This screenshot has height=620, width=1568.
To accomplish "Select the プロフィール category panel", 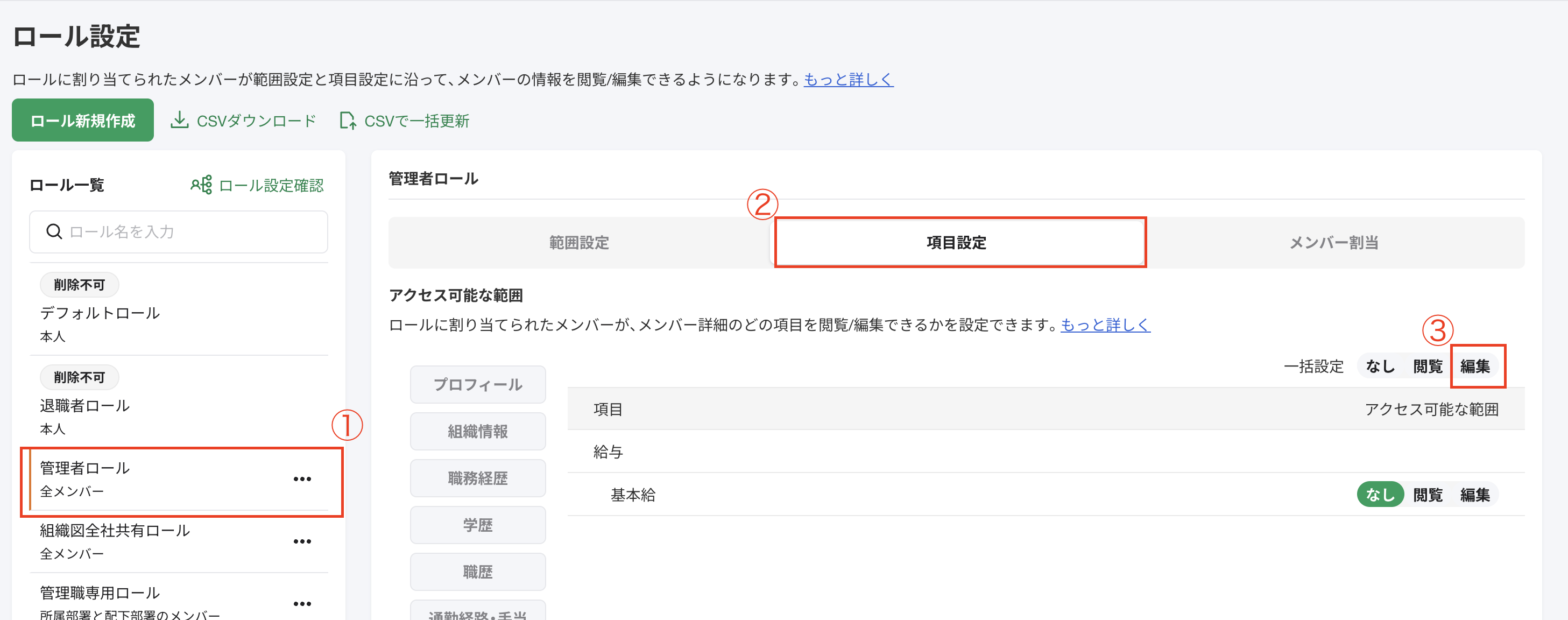I will click(477, 384).
